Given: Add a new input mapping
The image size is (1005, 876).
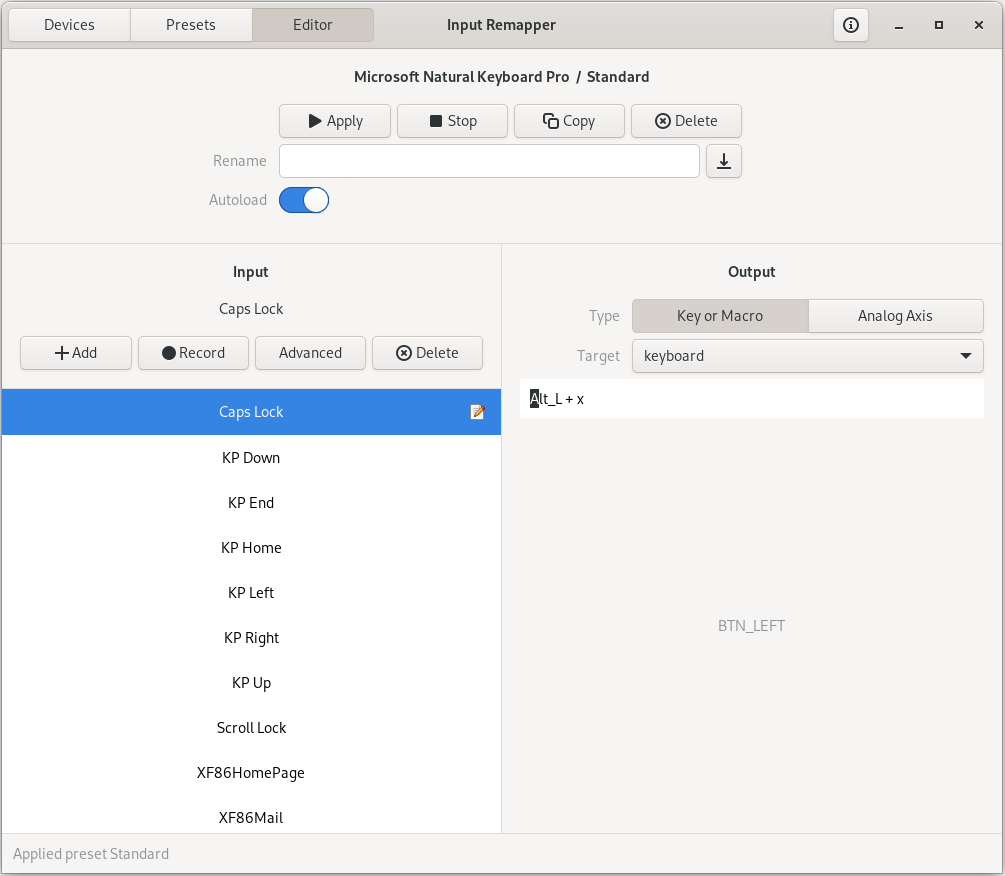Looking at the screenshot, I should click(x=76, y=353).
